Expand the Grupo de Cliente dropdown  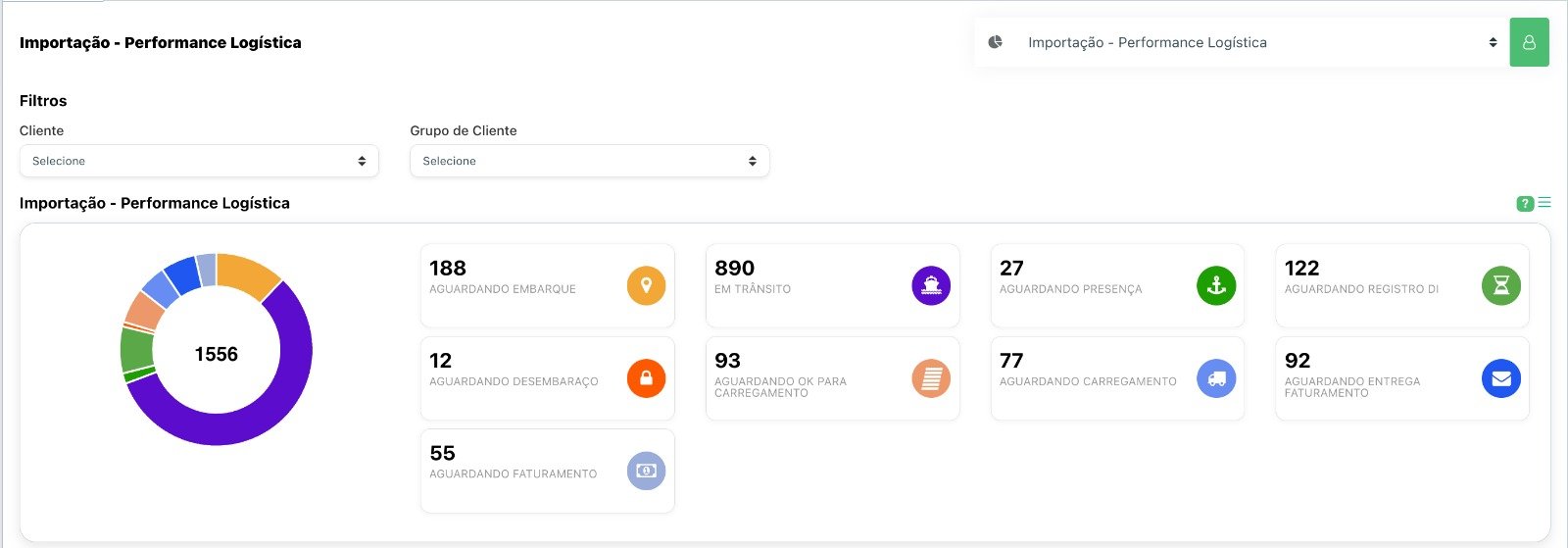point(589,161)
